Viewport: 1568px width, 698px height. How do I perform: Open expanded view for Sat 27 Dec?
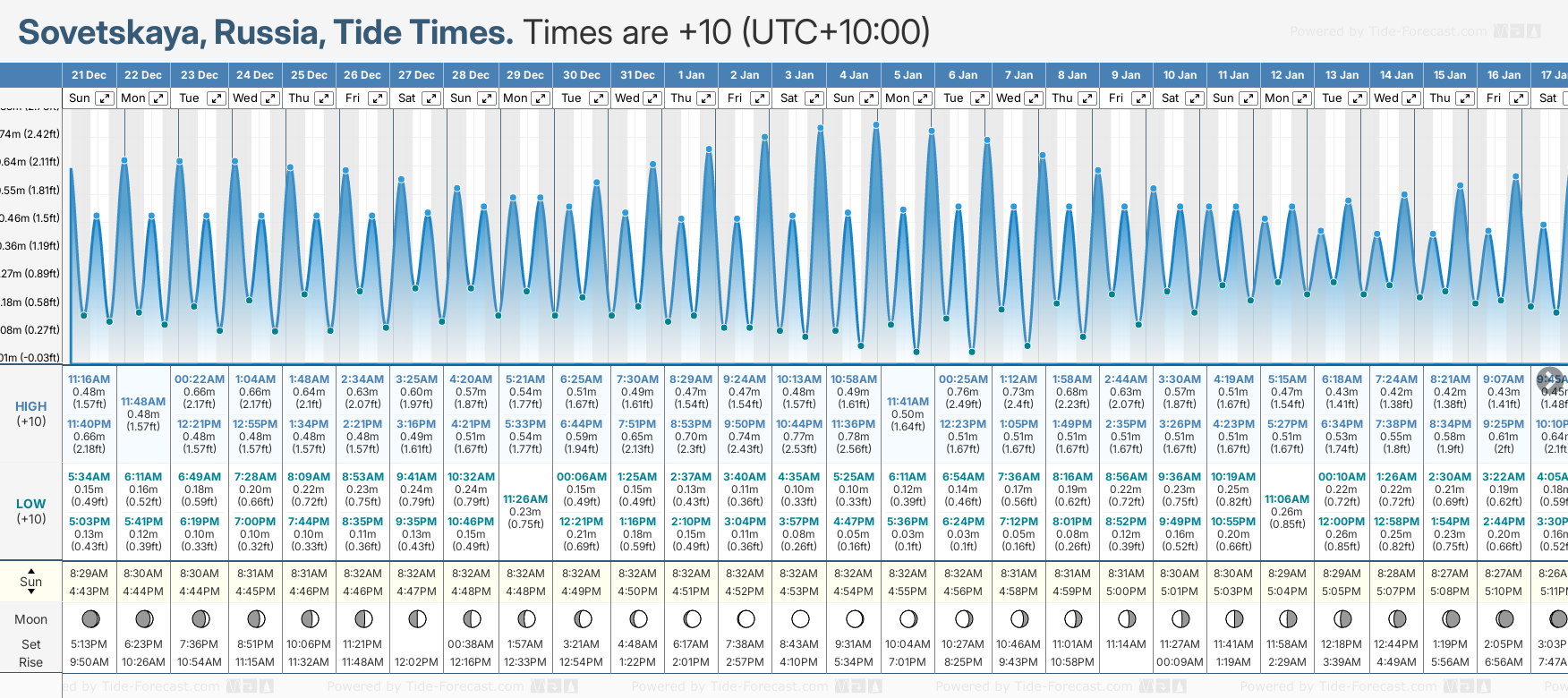431,98
